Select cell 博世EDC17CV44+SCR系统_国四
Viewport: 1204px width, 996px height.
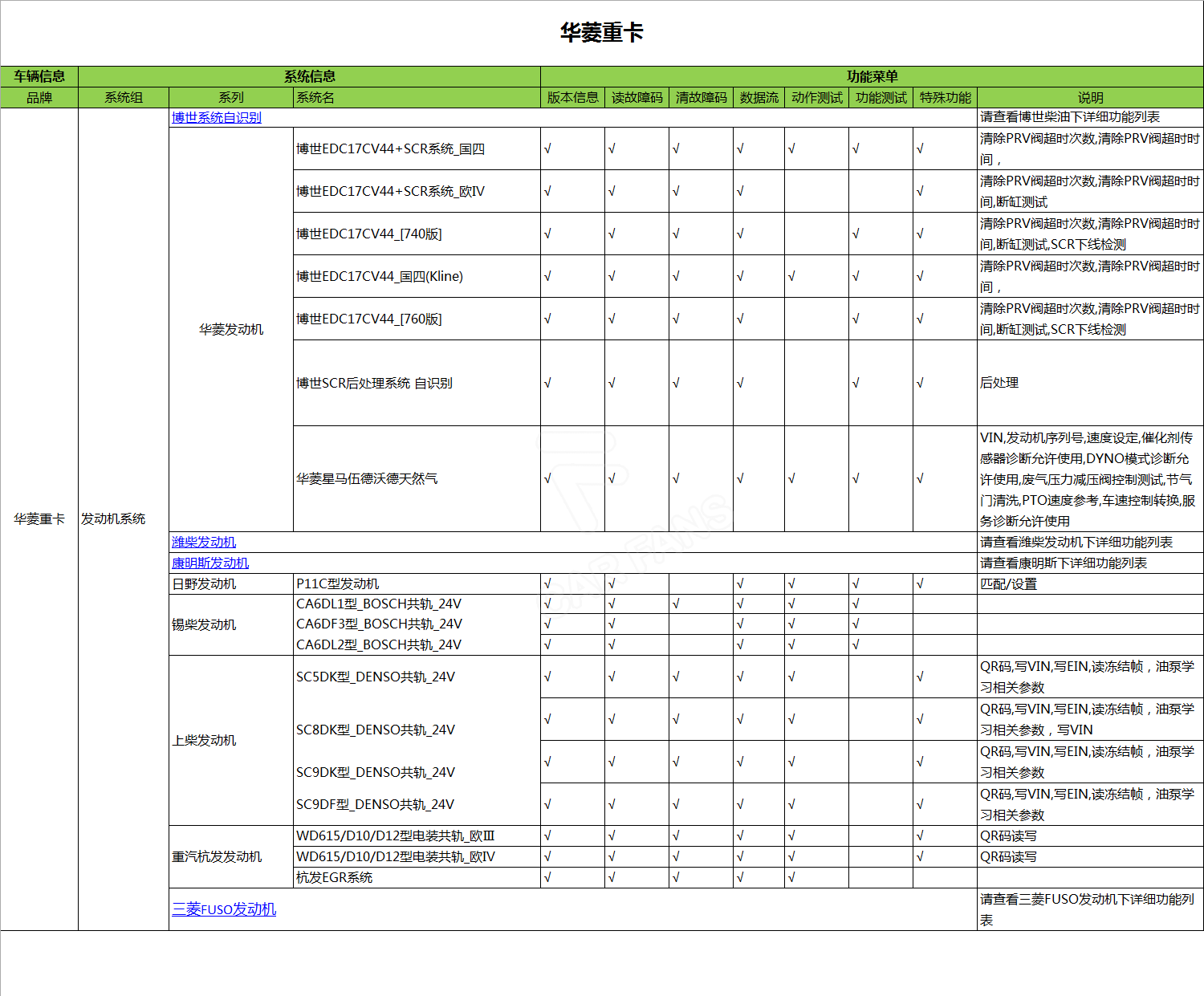click(x=417, y=148)
